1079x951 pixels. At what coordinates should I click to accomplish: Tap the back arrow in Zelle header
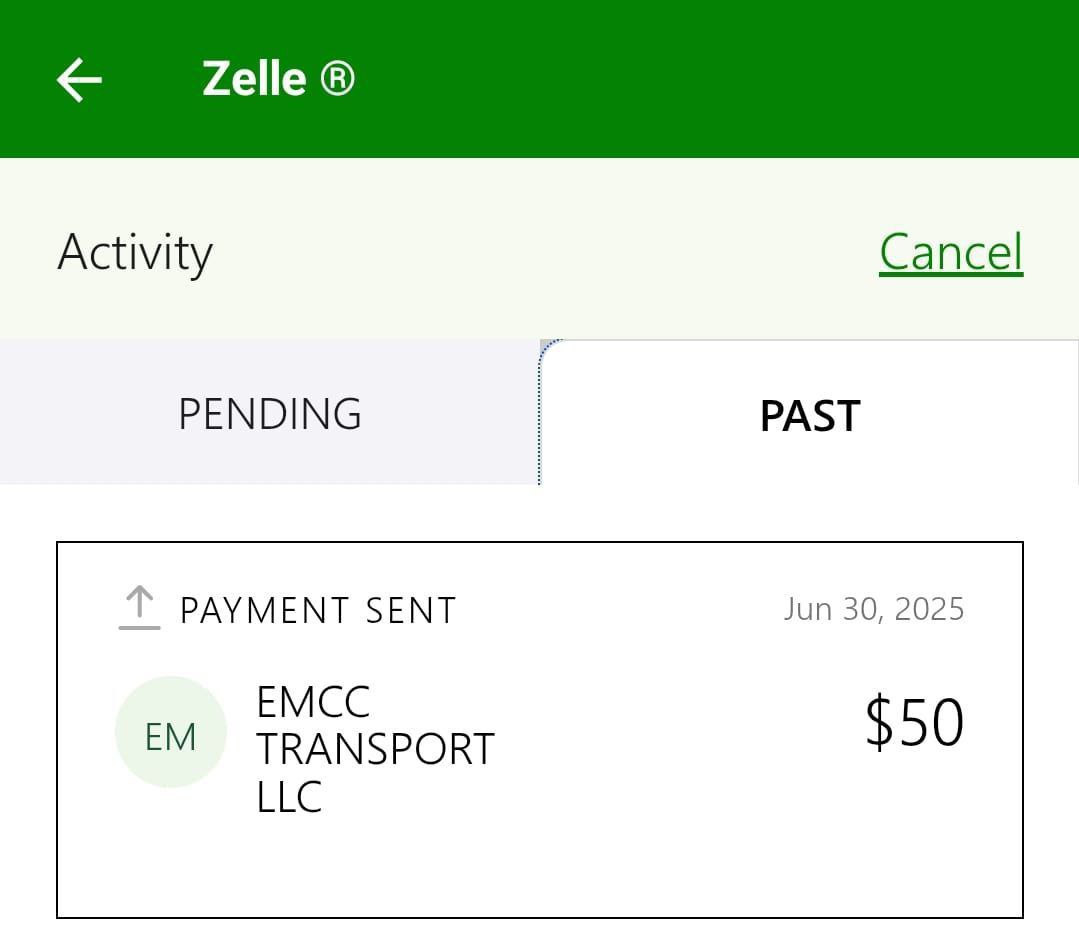click(79, 79)
